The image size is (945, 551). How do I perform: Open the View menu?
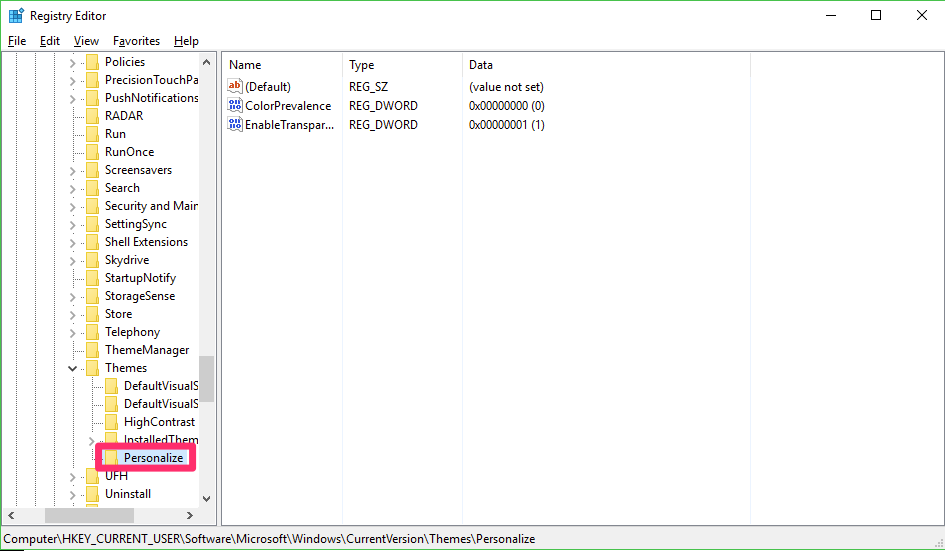(86, 41)
